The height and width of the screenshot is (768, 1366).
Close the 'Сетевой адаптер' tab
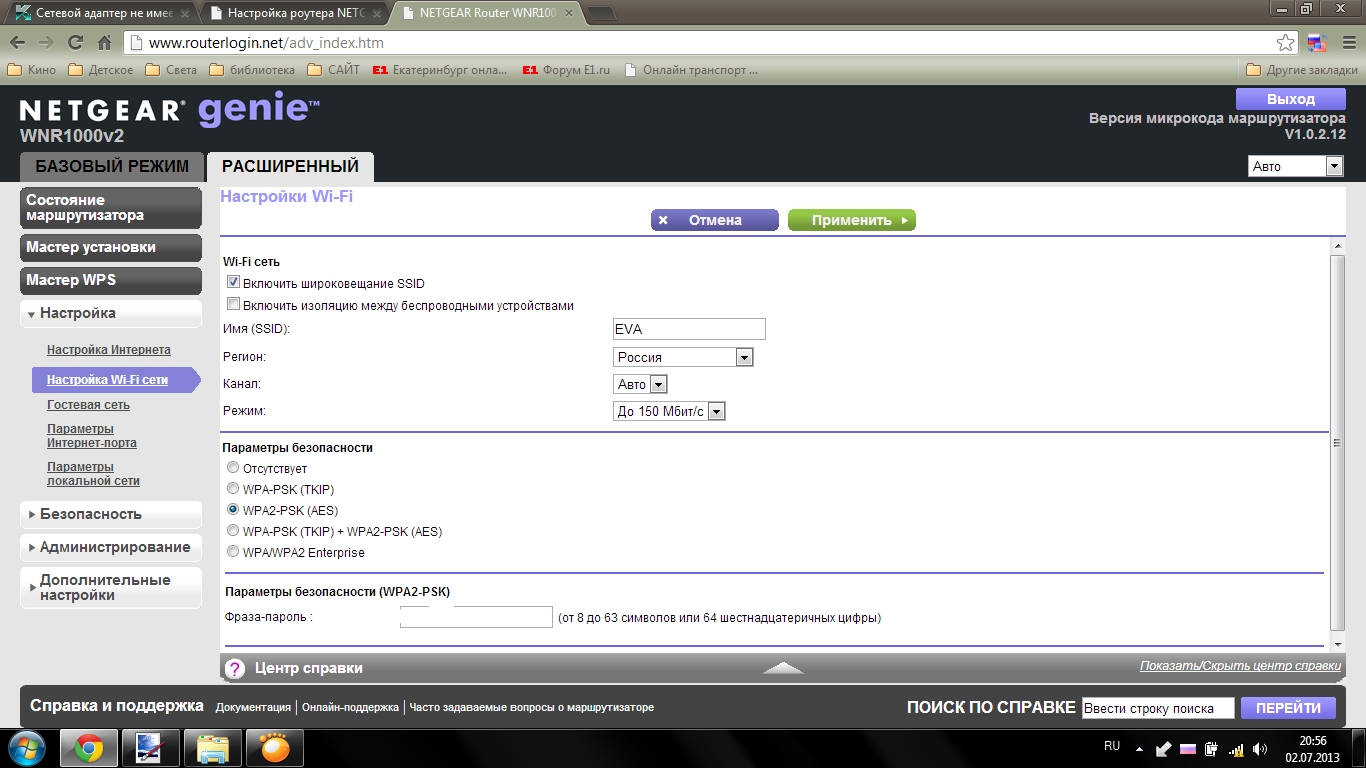(184, 14)
